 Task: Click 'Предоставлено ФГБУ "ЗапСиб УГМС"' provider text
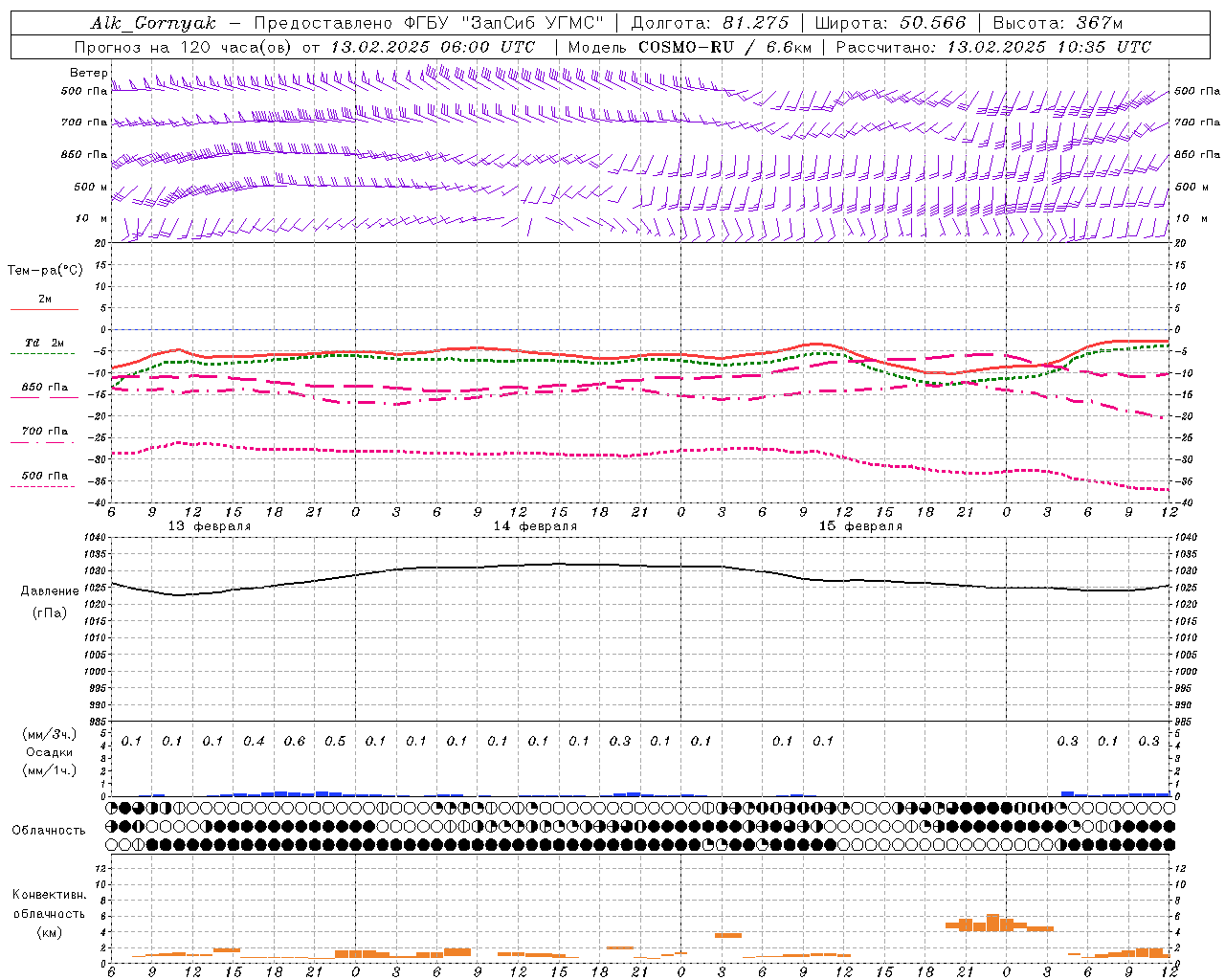click(x=428, y=23)
